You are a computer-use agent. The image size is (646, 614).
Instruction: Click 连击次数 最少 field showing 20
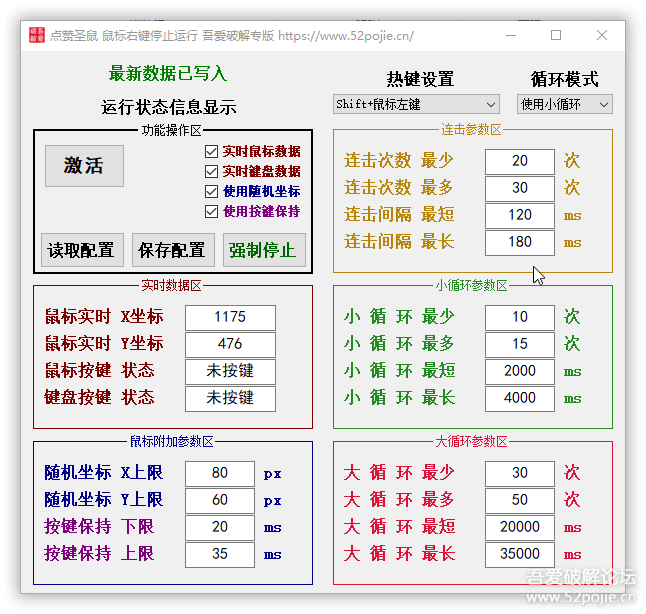click(x=520, y=161)
